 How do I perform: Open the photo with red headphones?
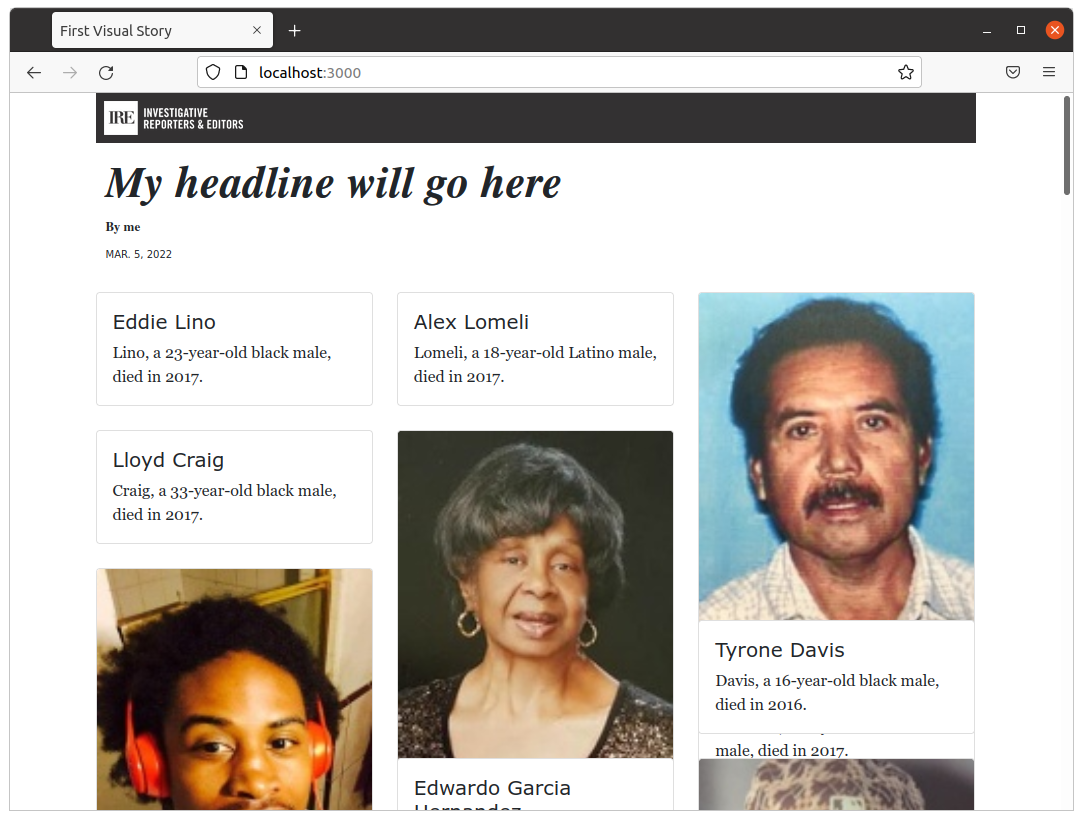(234, 689)
